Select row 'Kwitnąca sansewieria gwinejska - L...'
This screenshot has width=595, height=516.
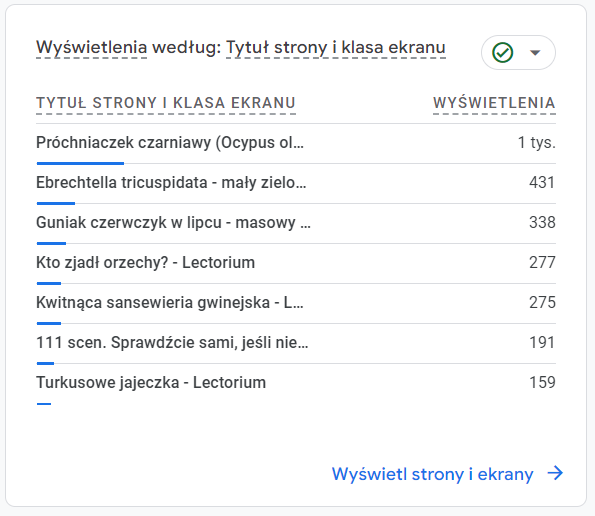click(296, 303)
